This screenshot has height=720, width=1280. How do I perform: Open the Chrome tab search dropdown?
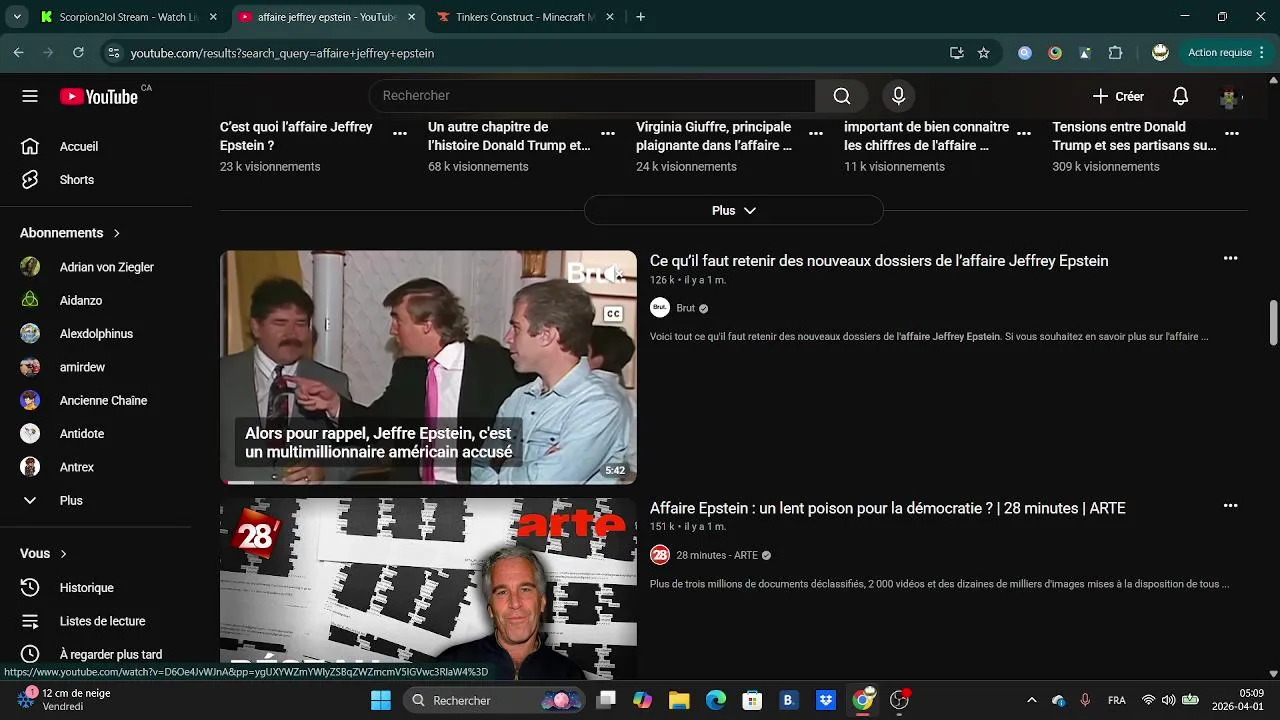(x=17, y=17)
